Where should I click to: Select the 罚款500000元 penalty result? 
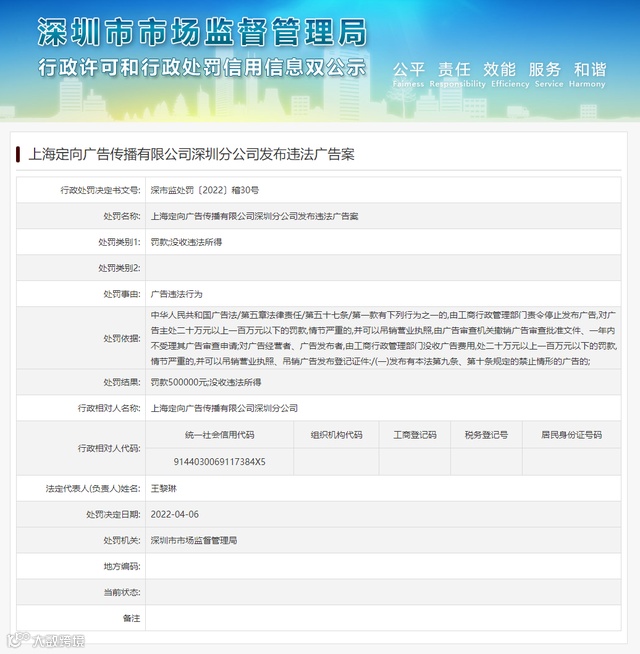180,382
